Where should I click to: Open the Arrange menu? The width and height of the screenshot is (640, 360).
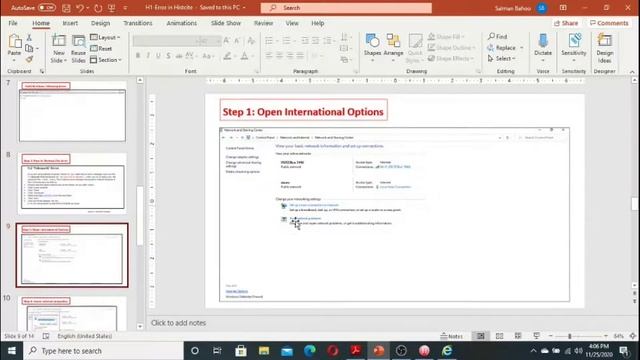[x=393, y=48]
